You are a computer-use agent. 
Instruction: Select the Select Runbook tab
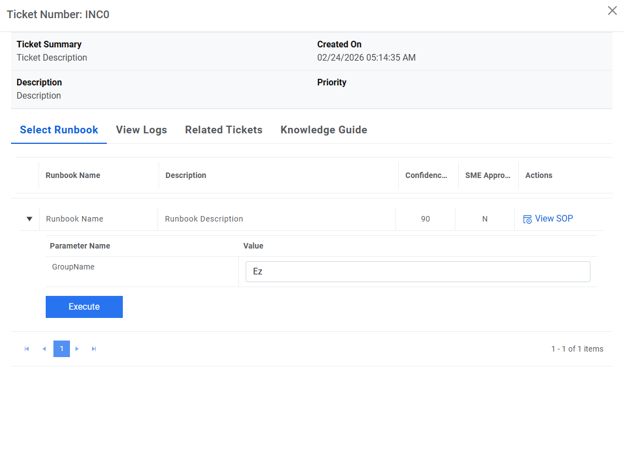pyautogui.click(x=59, y=130)
